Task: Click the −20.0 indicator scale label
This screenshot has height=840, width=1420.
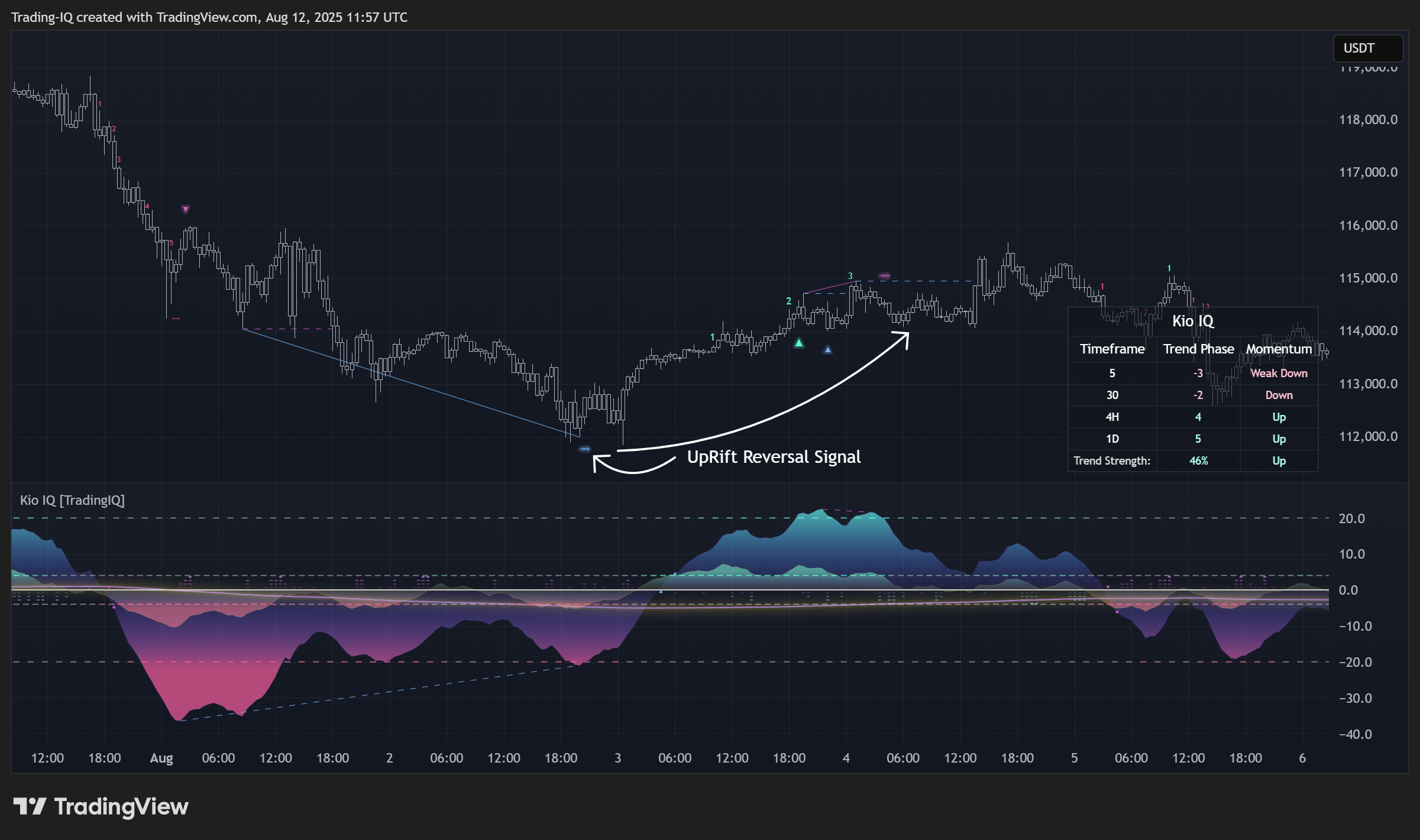Action: click(1355, 662)
